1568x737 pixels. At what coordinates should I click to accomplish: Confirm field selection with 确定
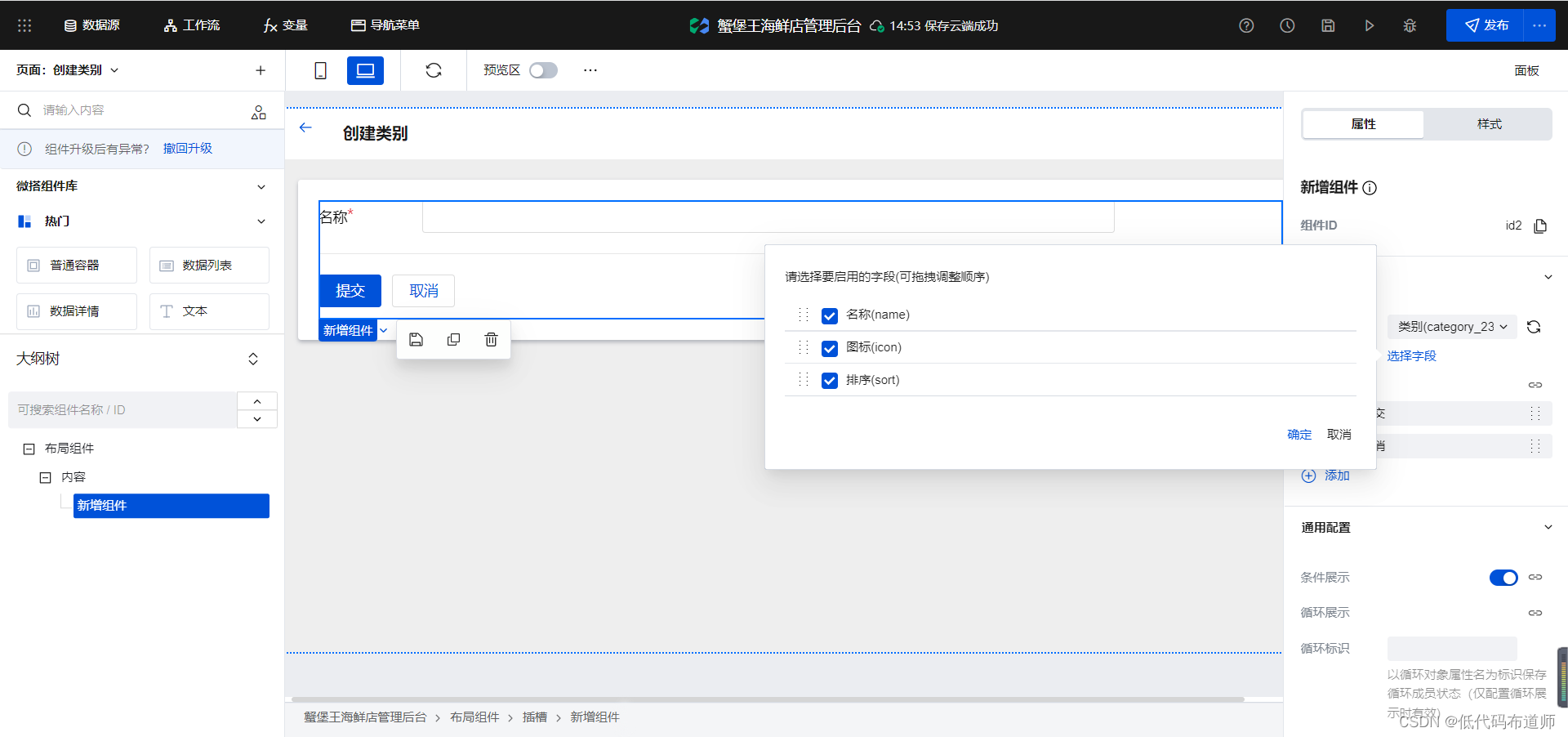click(1299, 435)
